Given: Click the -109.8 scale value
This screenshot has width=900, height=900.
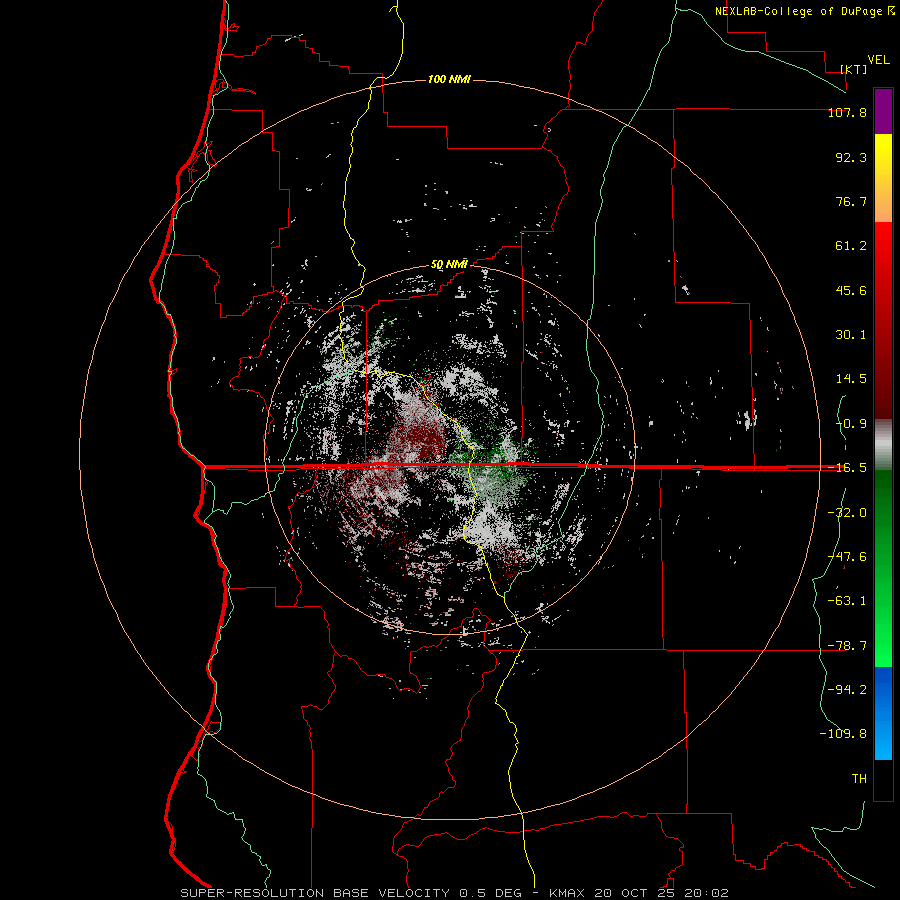Looking at the screenshot, I should point(843,734).
